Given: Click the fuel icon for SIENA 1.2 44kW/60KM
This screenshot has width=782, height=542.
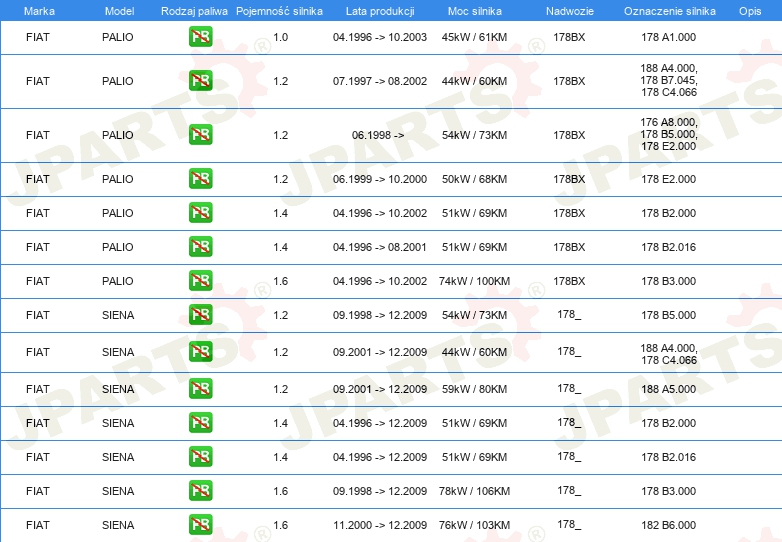Looking at the screenshot, I should pyautogui.click(x=200, y=352).
